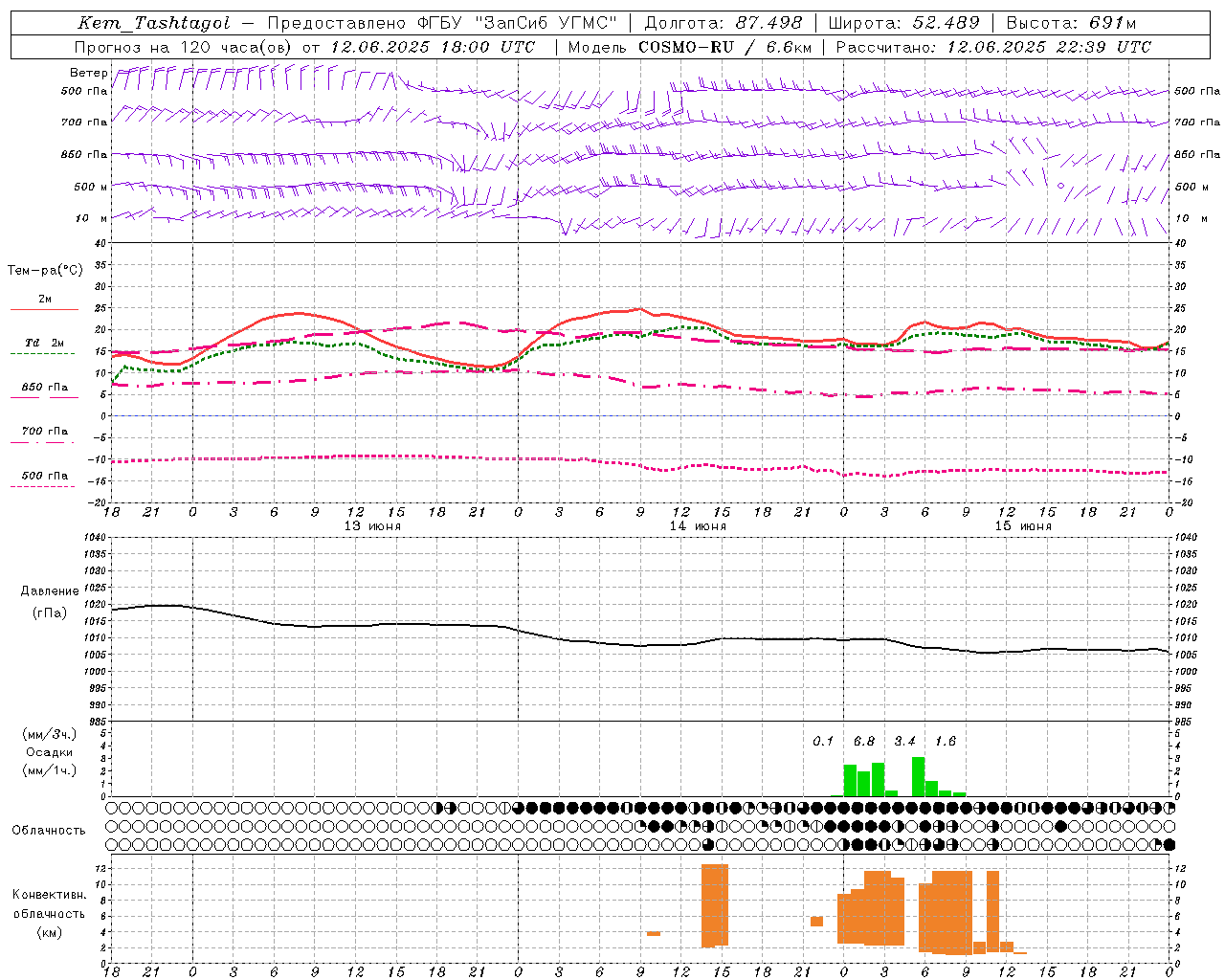Click the '(гПа)' unit label under Давление
1225x980 pixels.
tap(50, 613)
